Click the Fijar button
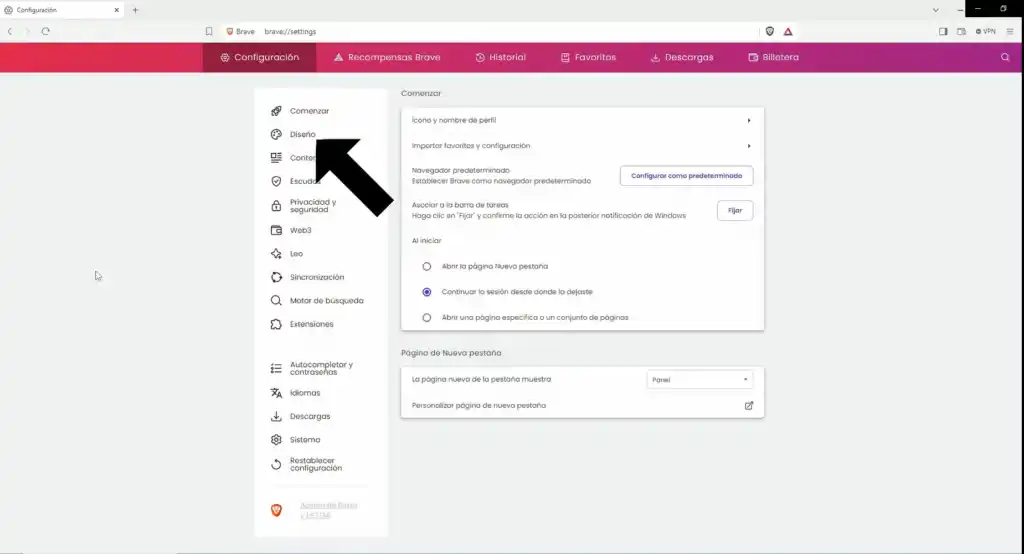 pos(735,210)
